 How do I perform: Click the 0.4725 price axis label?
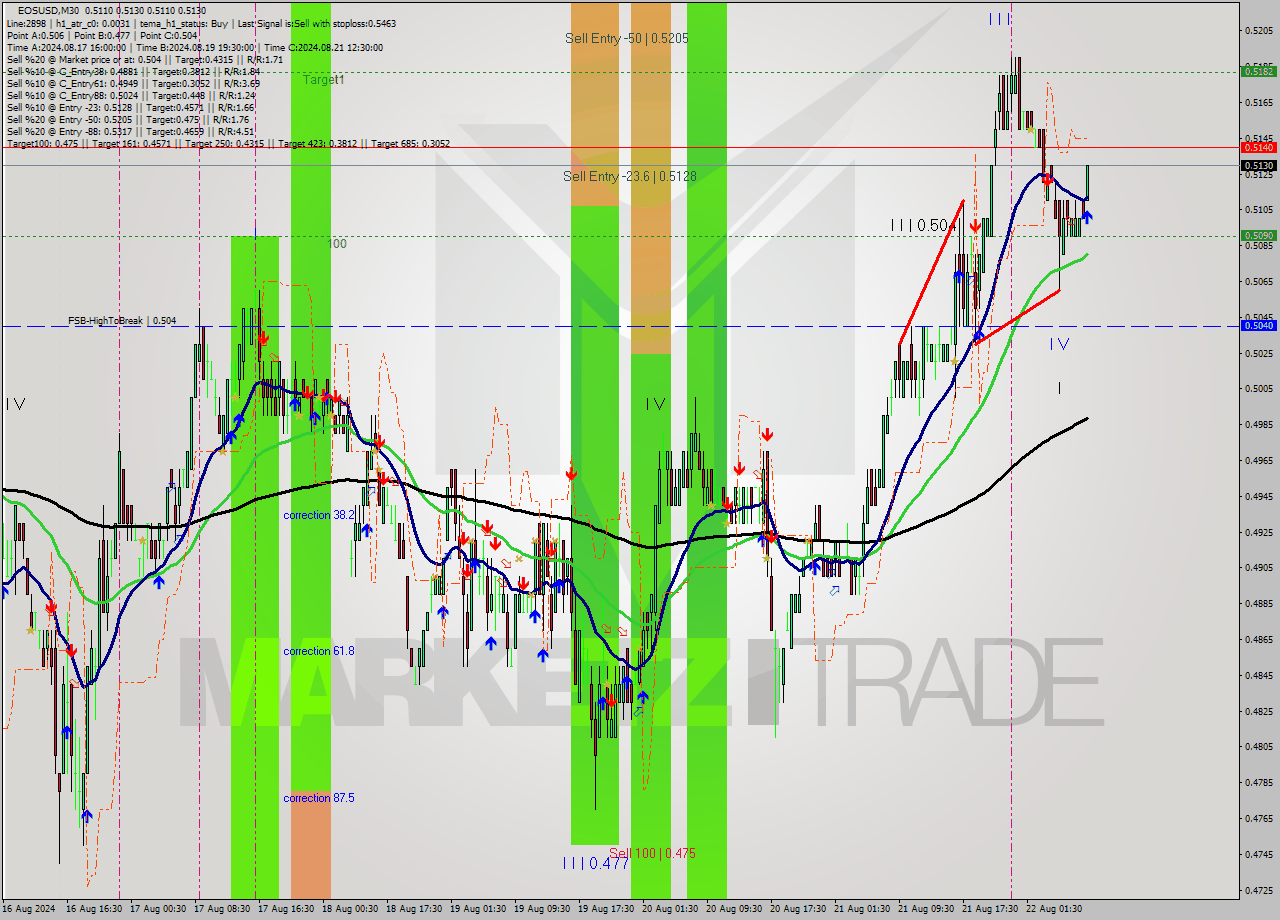pyautogui.click(x=1259, y=890)
